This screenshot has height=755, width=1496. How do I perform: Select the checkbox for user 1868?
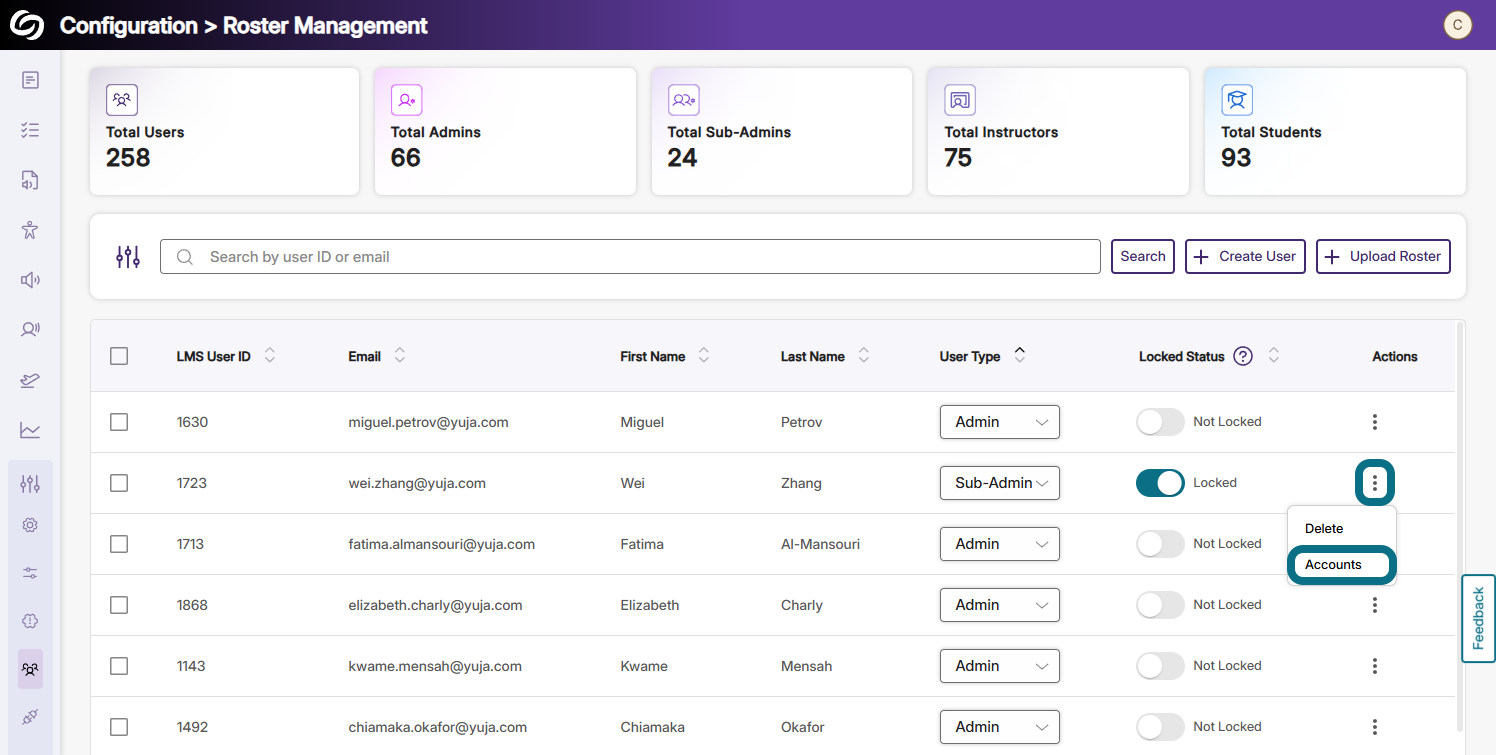point(119,605)
